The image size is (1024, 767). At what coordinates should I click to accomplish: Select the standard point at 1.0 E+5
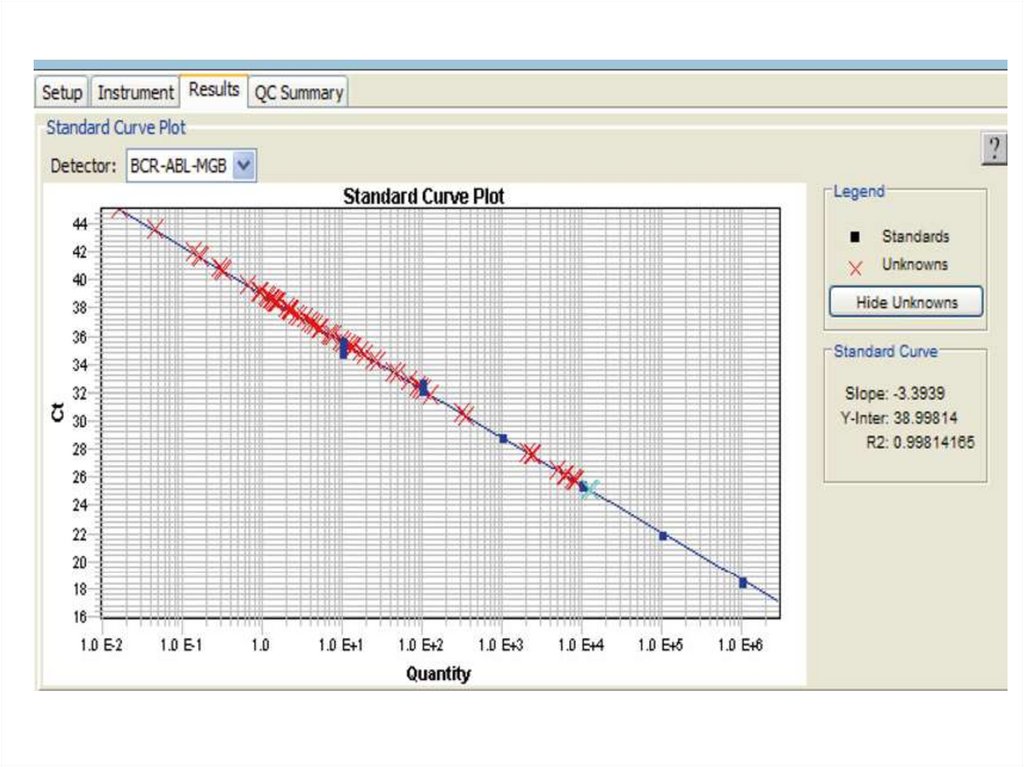point(663,536)
